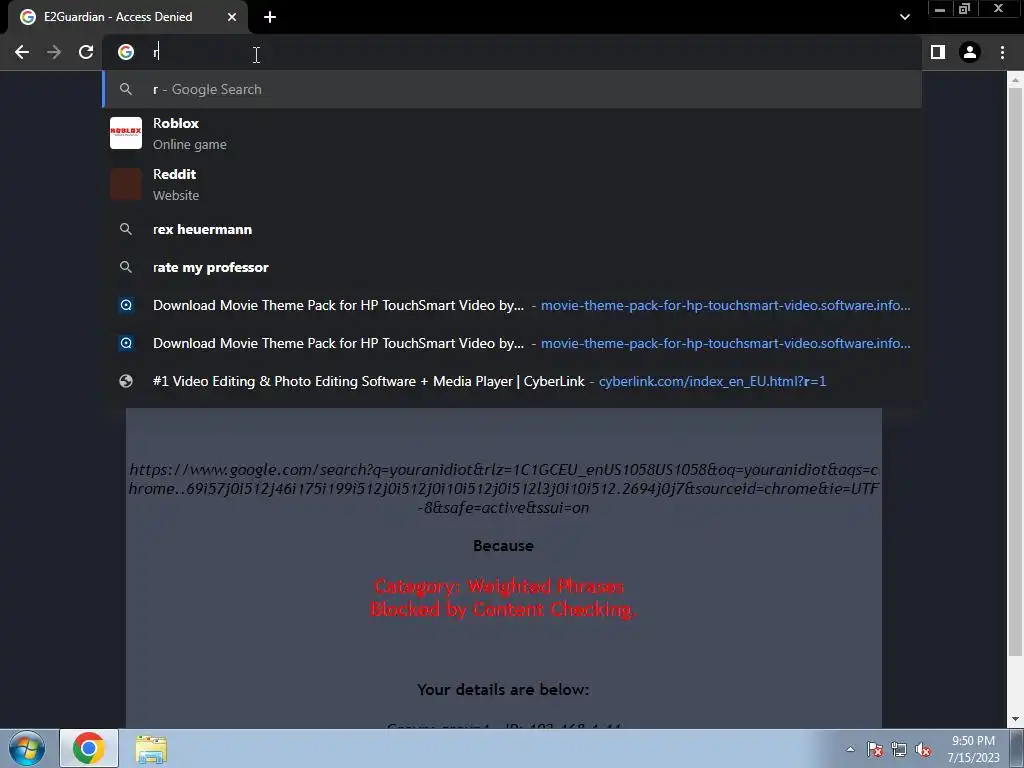Click the Reddit suggestion thumbnail
Image resolution: width=1024 pixels, height=768 pixels.
[126, 184]
